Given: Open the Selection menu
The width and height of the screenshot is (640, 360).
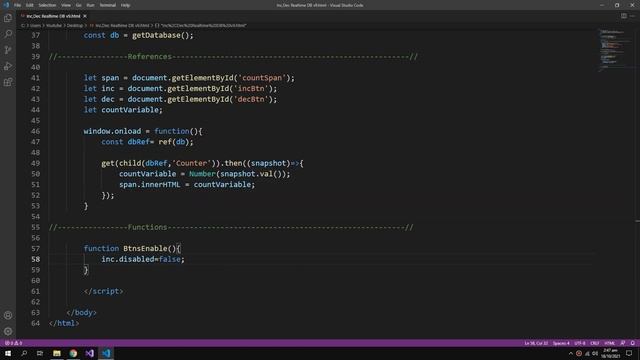Looking at the screenshot, I should pos(47,5).
